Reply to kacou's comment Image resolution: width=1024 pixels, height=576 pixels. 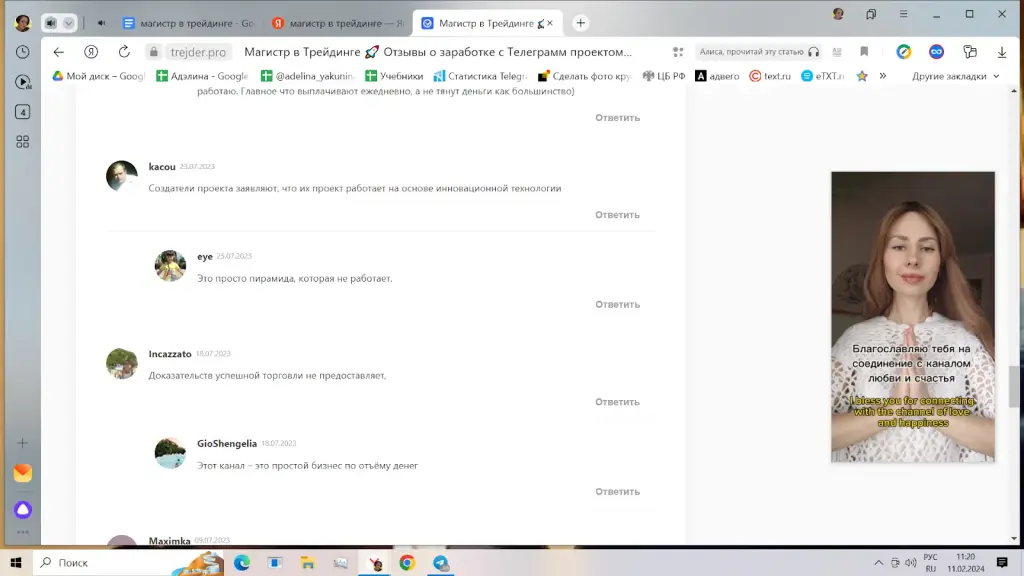point(617,215)
